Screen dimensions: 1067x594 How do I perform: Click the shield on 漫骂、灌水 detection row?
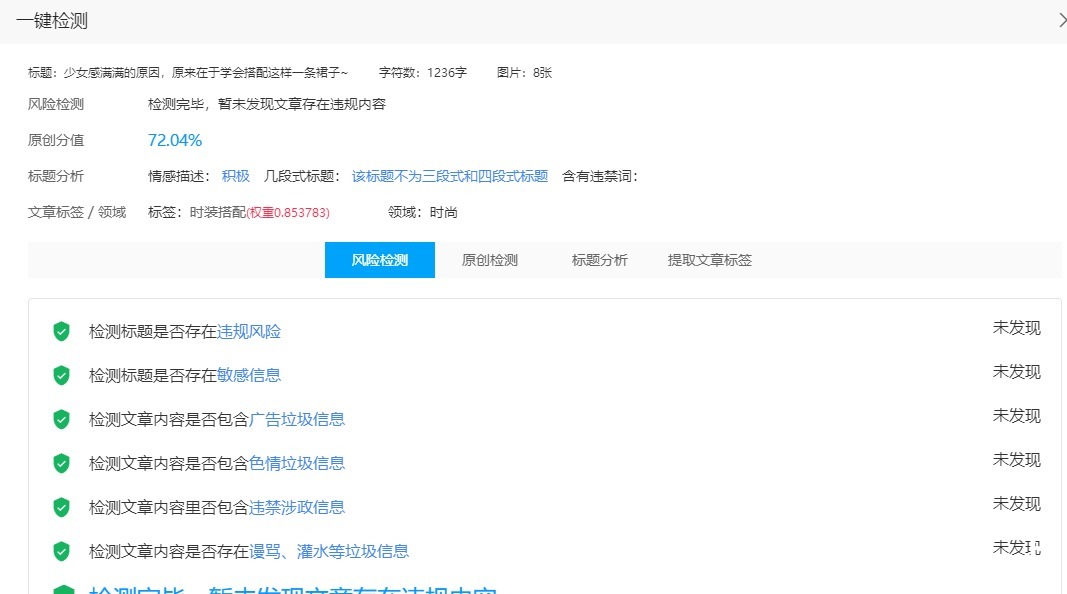[x=61, y=551]
